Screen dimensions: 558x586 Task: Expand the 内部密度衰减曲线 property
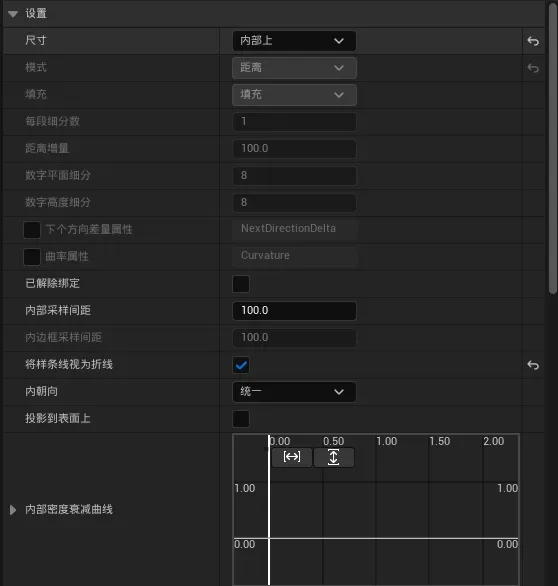tap(13, 509)
